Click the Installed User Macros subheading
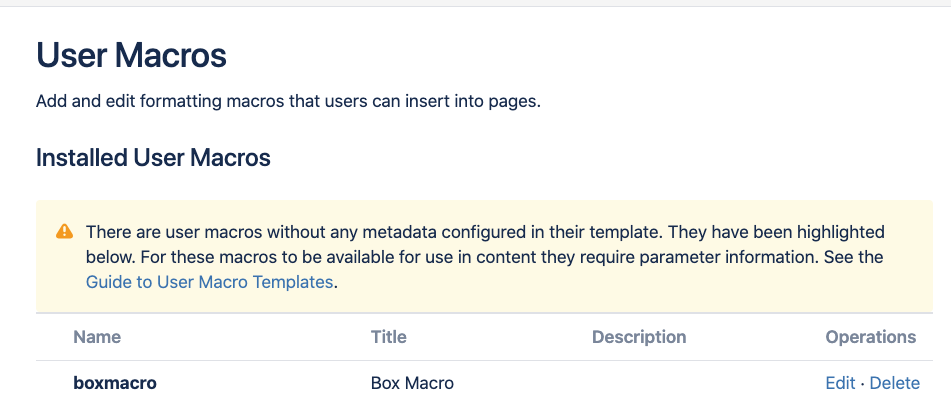Viewport: 951px width, 404px height. (153, 158)
